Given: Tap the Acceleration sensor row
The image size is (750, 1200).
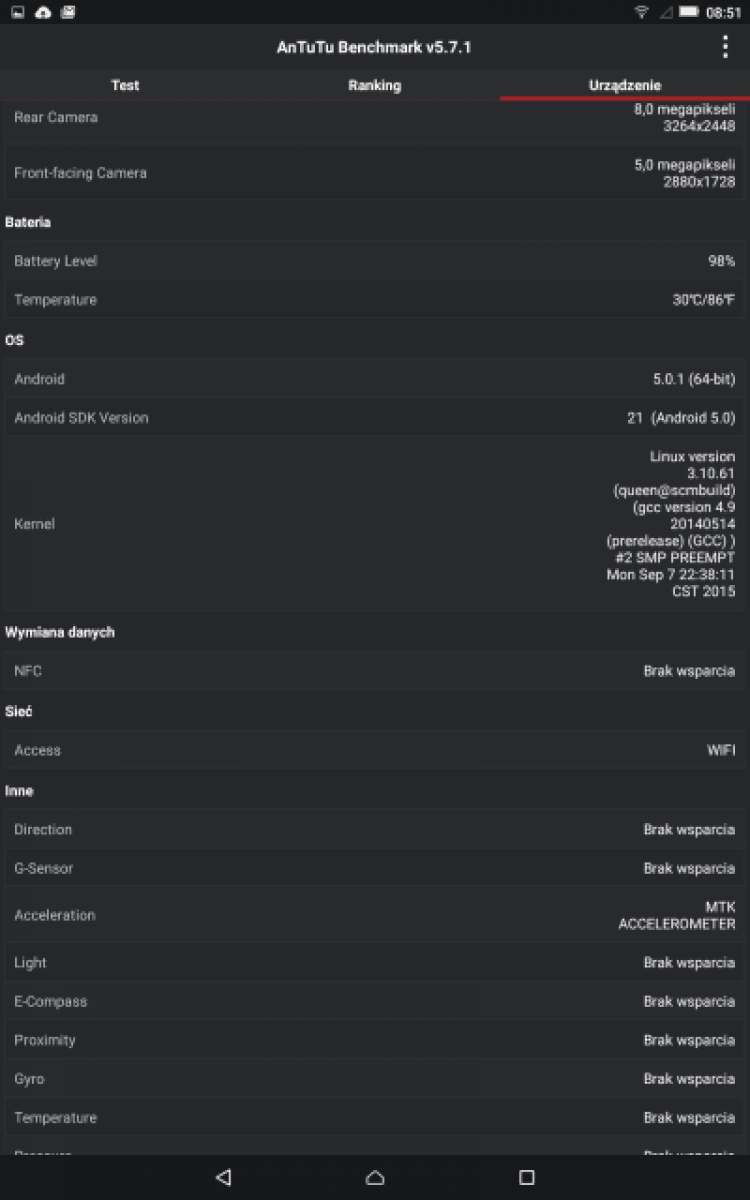Looking at the screenshot, I should [x=375, y=915].
